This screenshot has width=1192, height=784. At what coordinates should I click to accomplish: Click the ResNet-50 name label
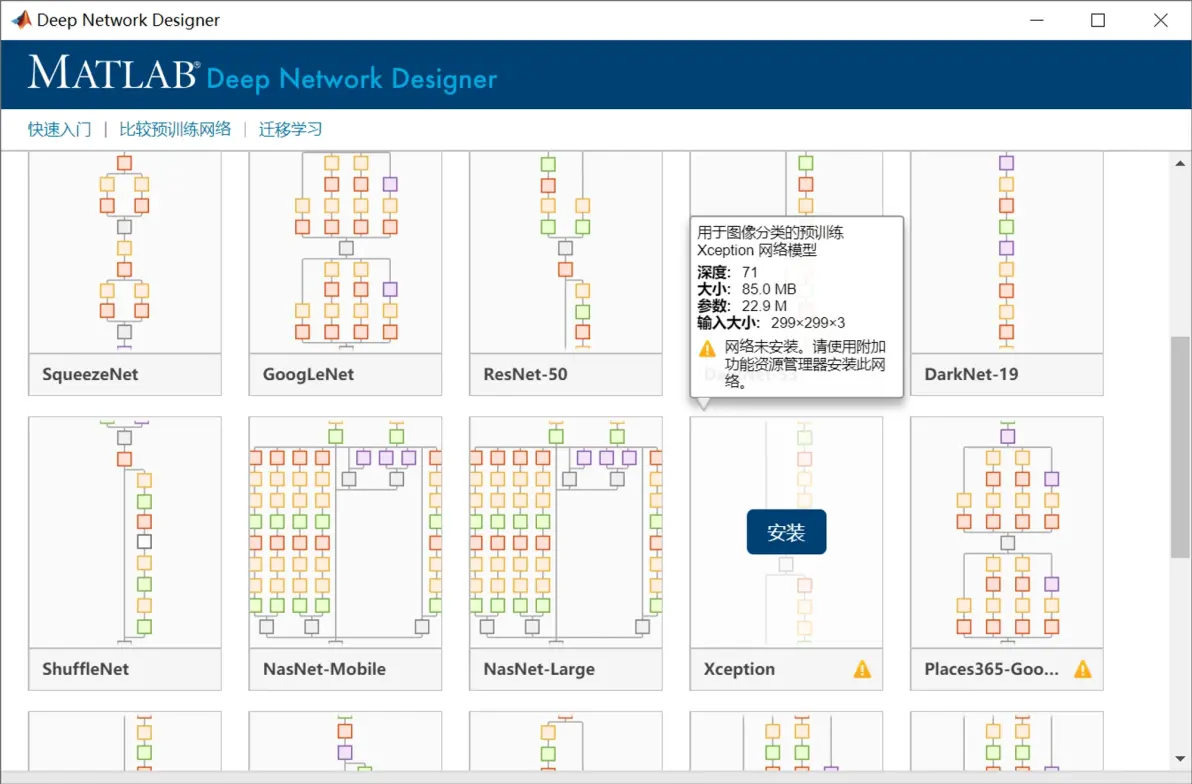coord(525,374)
